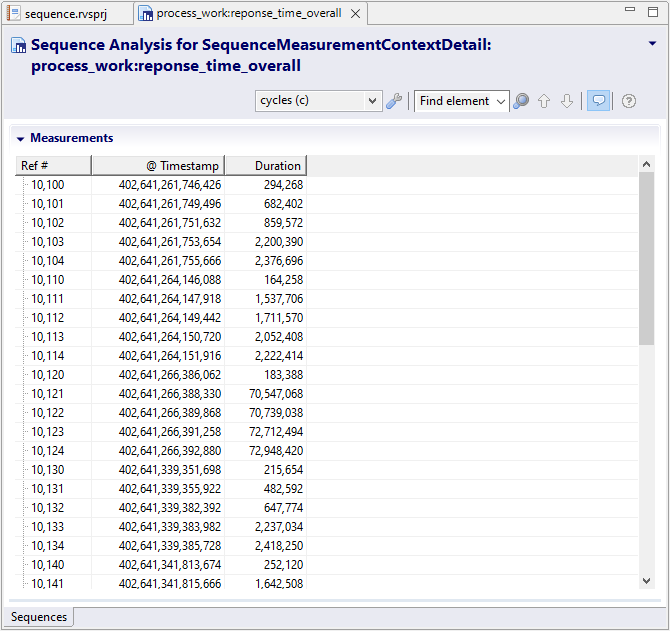Click duration value 2,237,034
This screenshot has width=670, height=631.
[279, 527]
